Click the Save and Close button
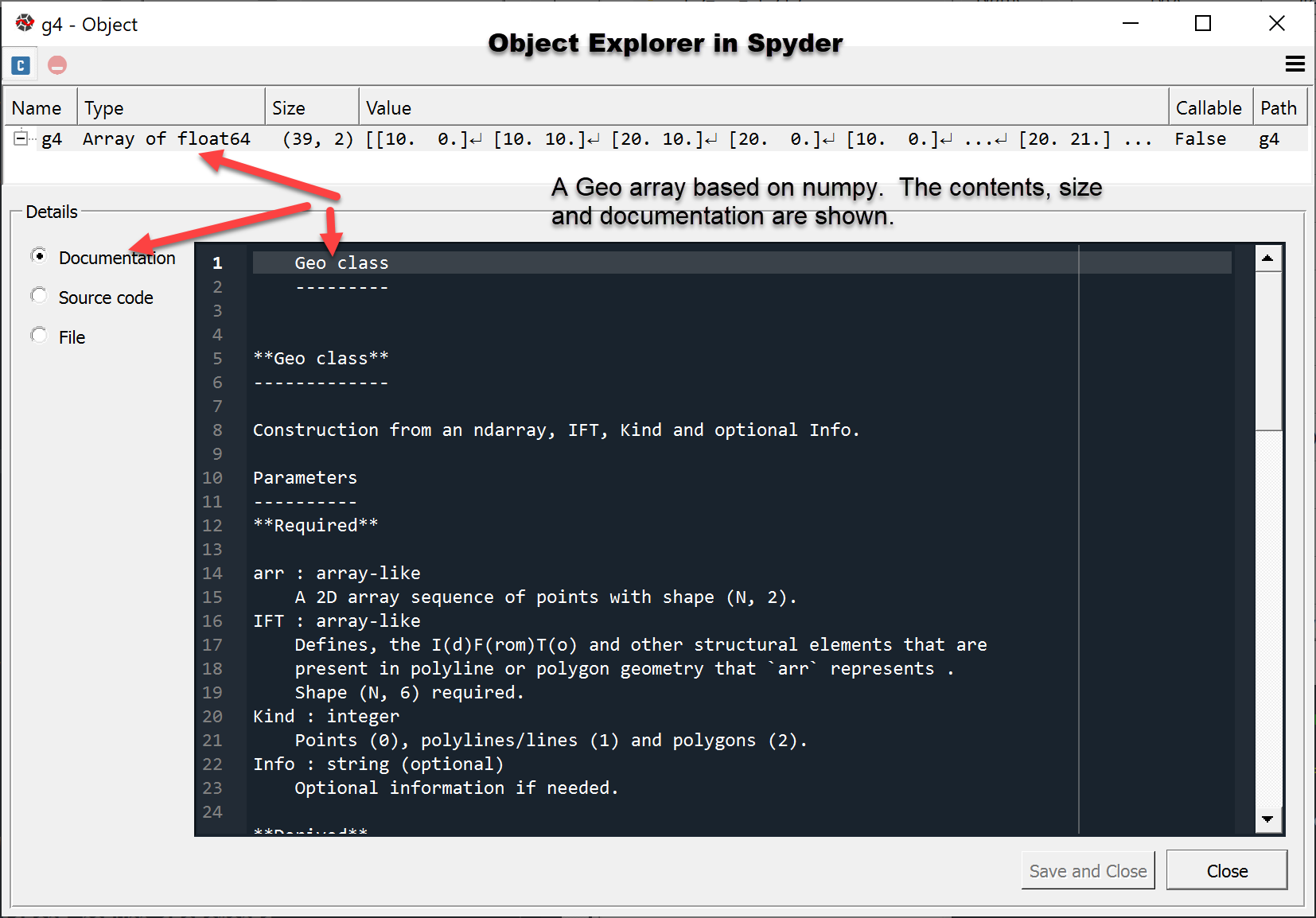The height and width of the screenshot is (918, 1316). click(x=1088, y=870)
